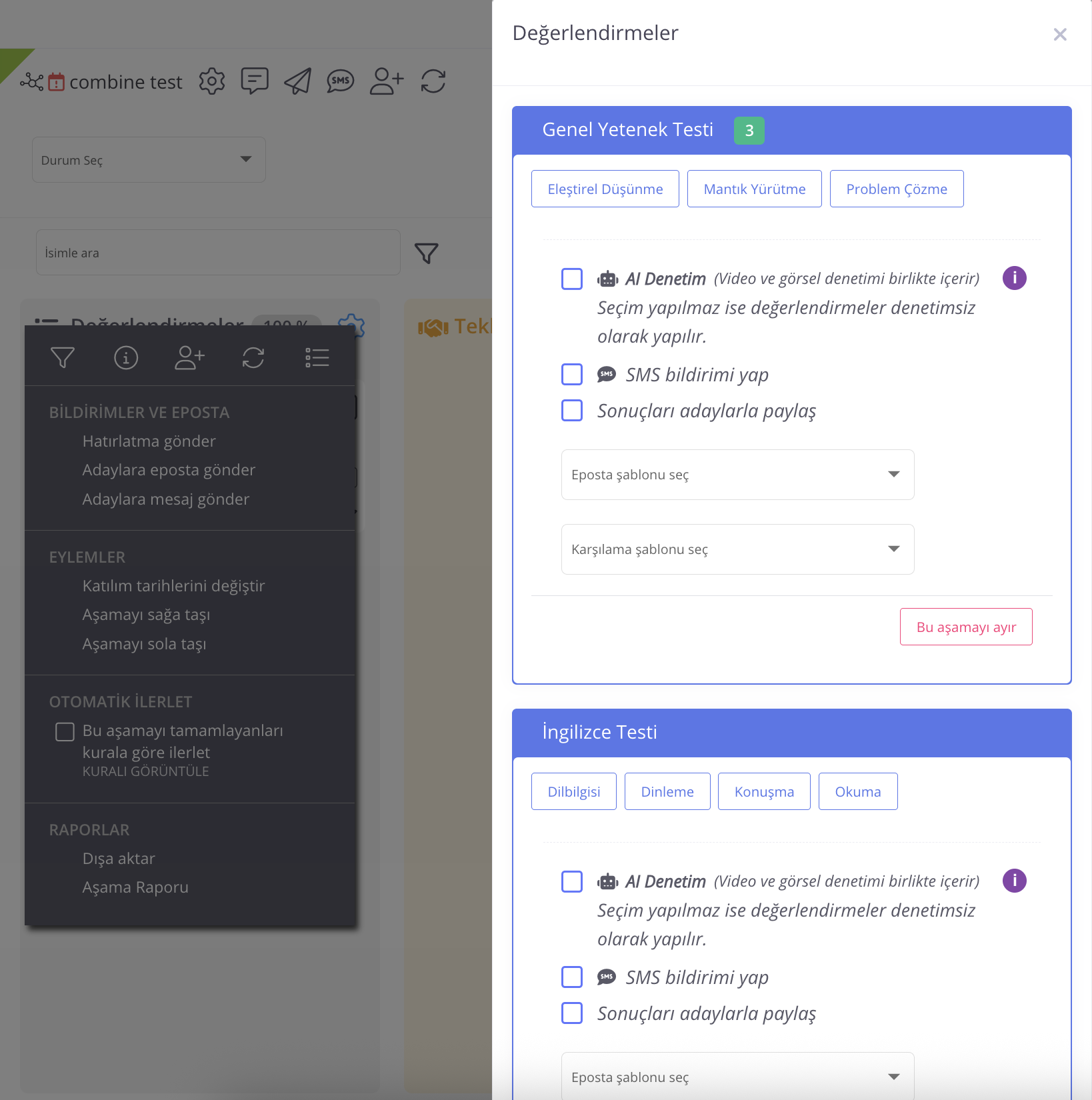Click info icon for İngilizce Testi AI Denetim
The width and height of the screenshot is (1092, 1100).
[x=1015, y=881]
